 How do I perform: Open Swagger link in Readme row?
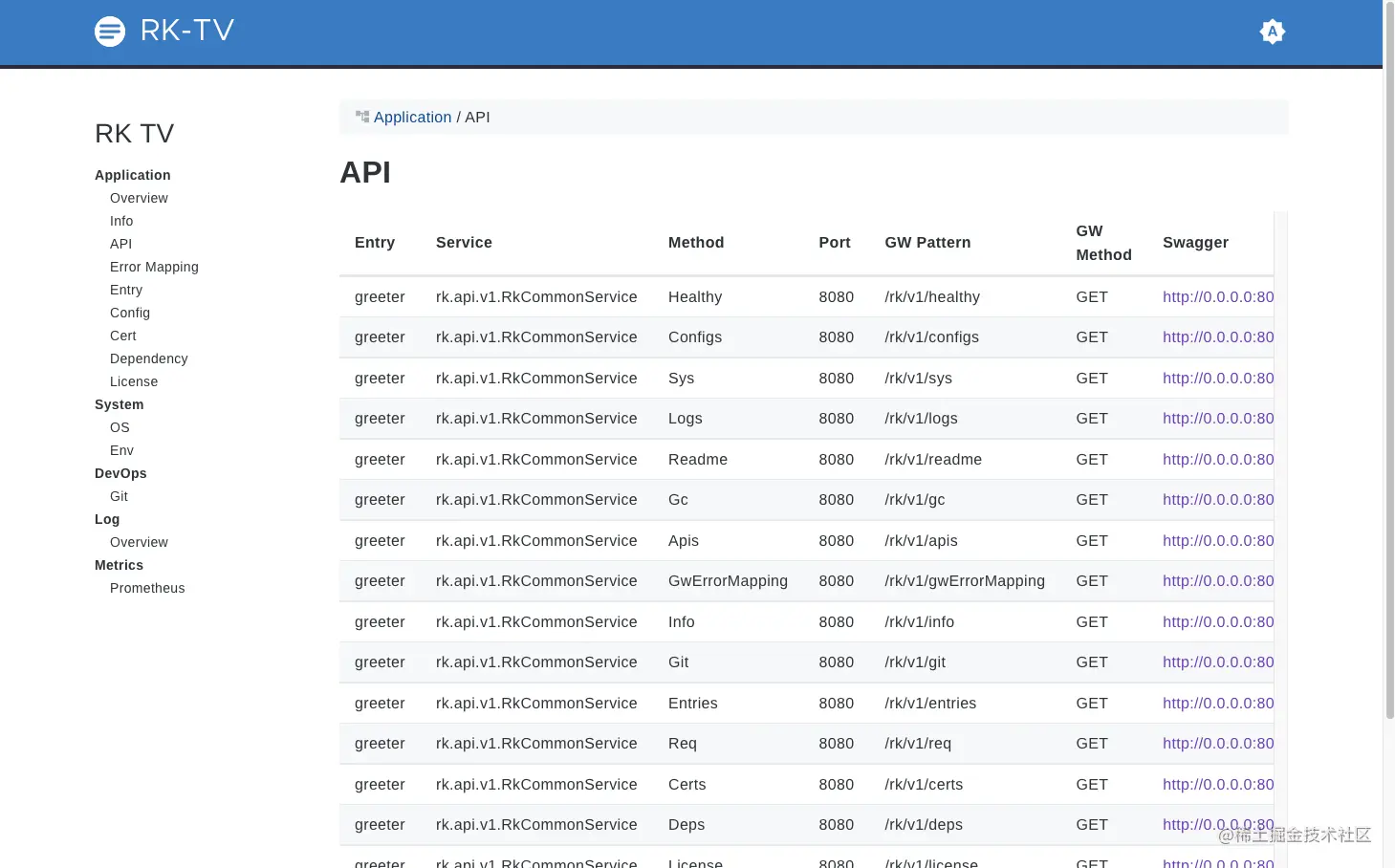pyautogui.click(x=1218, y=460)
